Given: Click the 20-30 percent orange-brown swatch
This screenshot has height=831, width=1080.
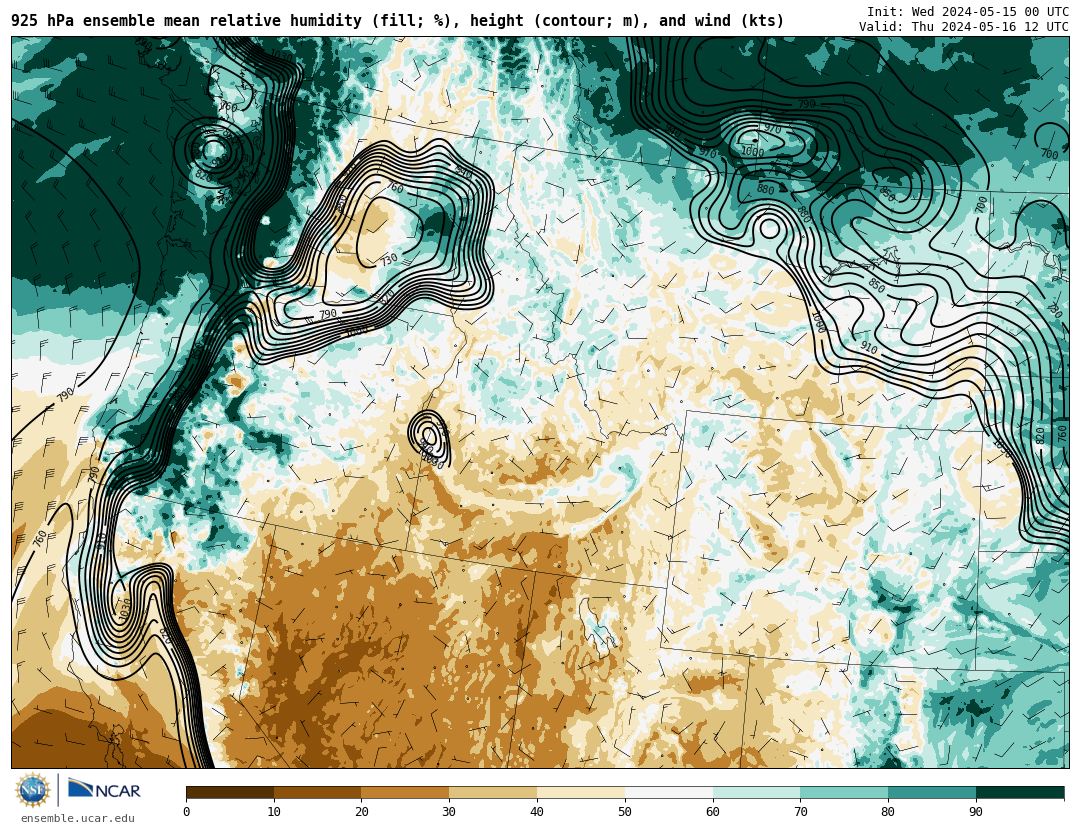Looking at the screenshot, I should click(405, 792).
